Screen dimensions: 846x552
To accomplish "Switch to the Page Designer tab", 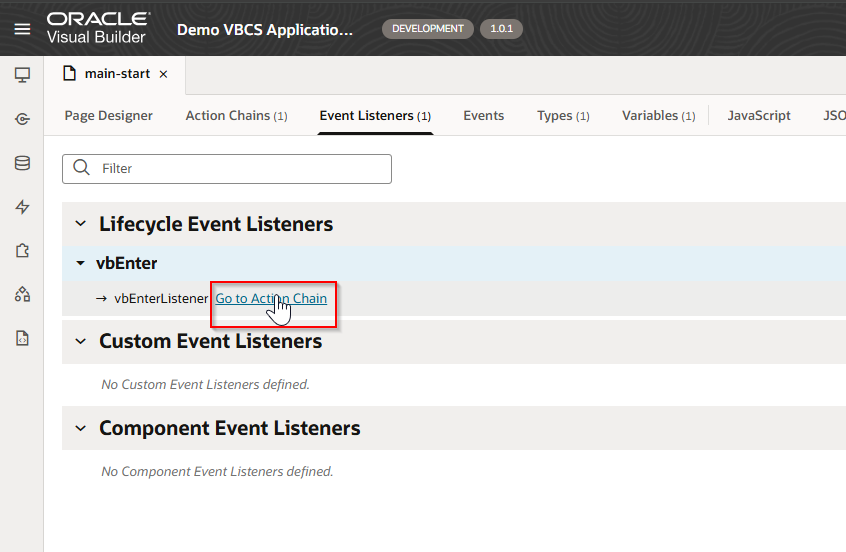I will 109,116.
